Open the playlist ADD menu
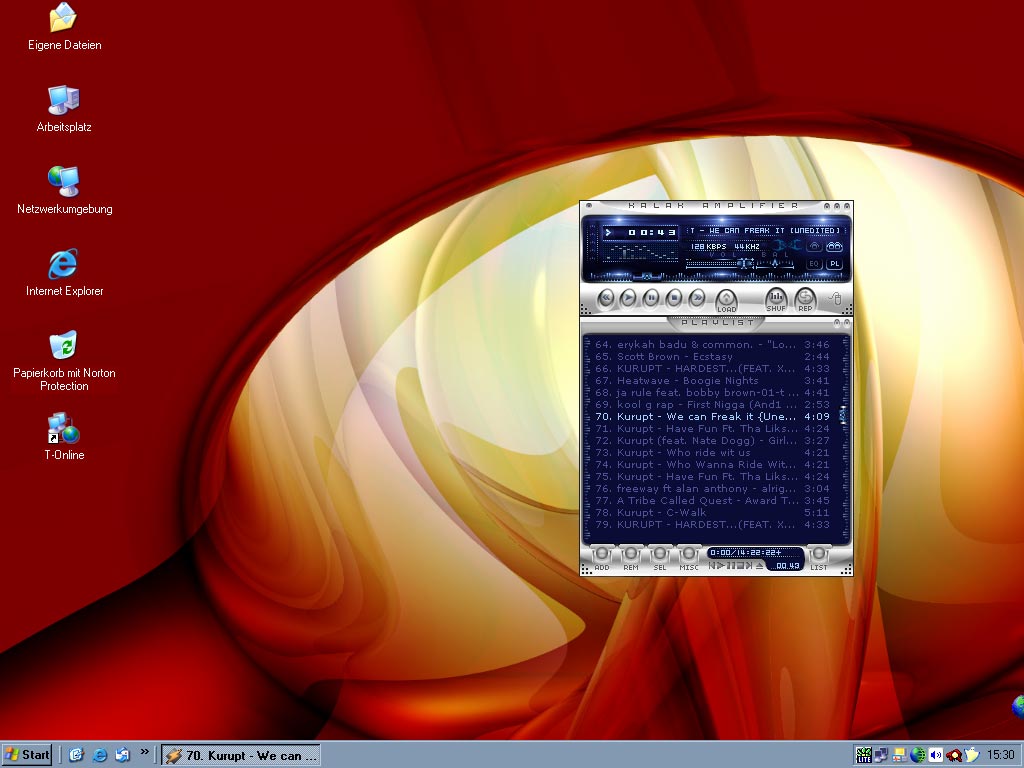The image size is (1024, 768). 601,556
